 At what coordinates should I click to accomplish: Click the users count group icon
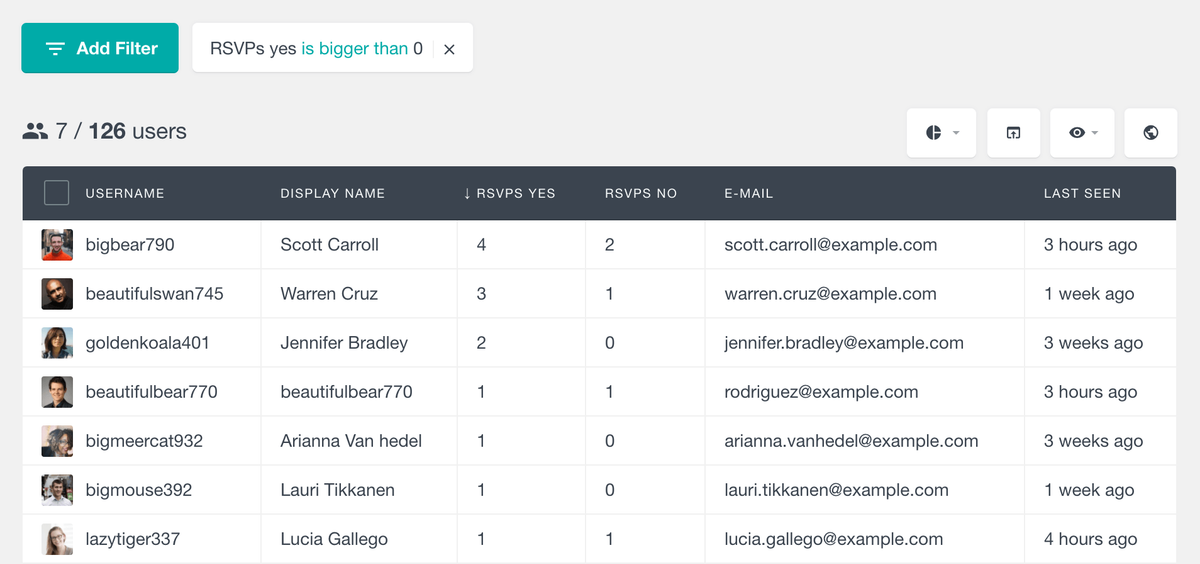click(x=35, y=131)
